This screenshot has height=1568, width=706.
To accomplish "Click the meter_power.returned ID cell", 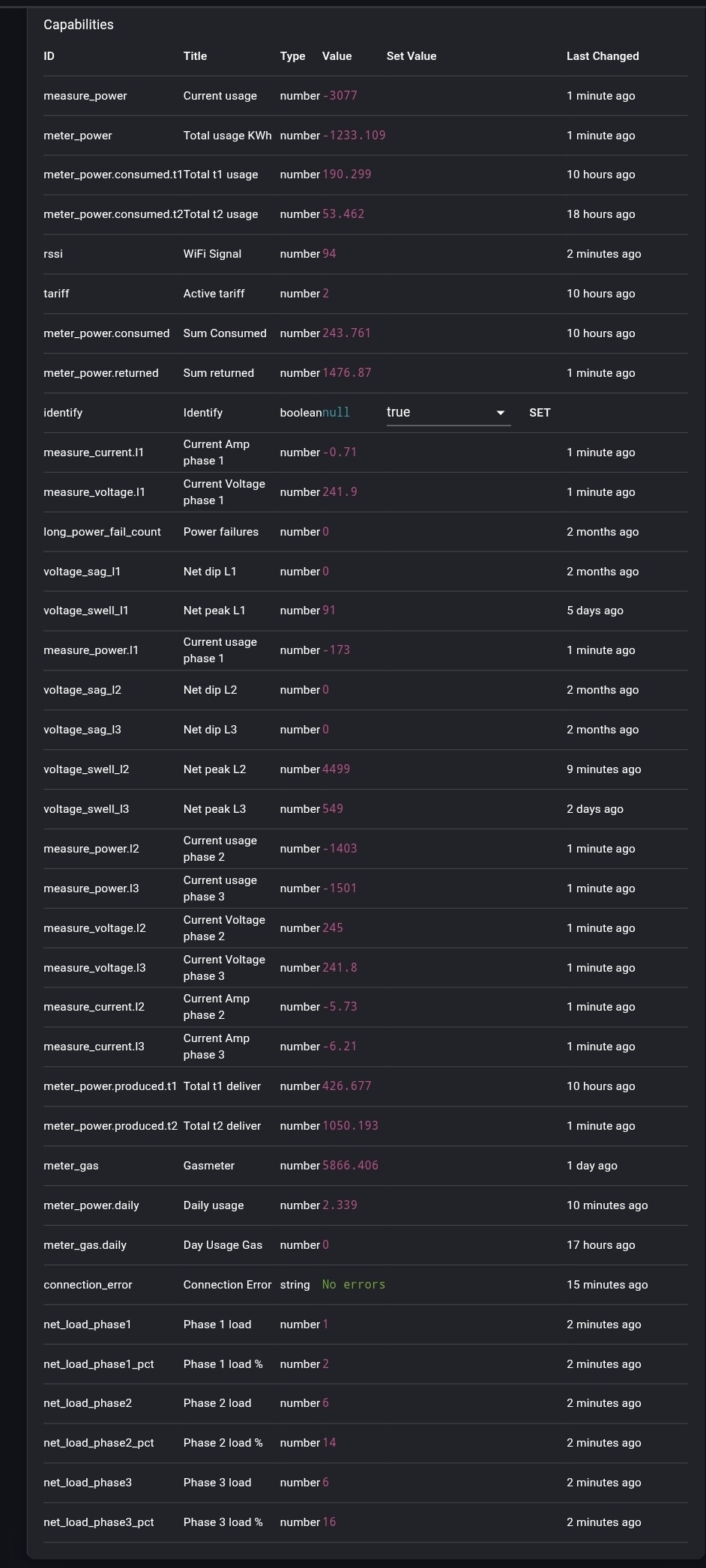I will pos(101,373).
